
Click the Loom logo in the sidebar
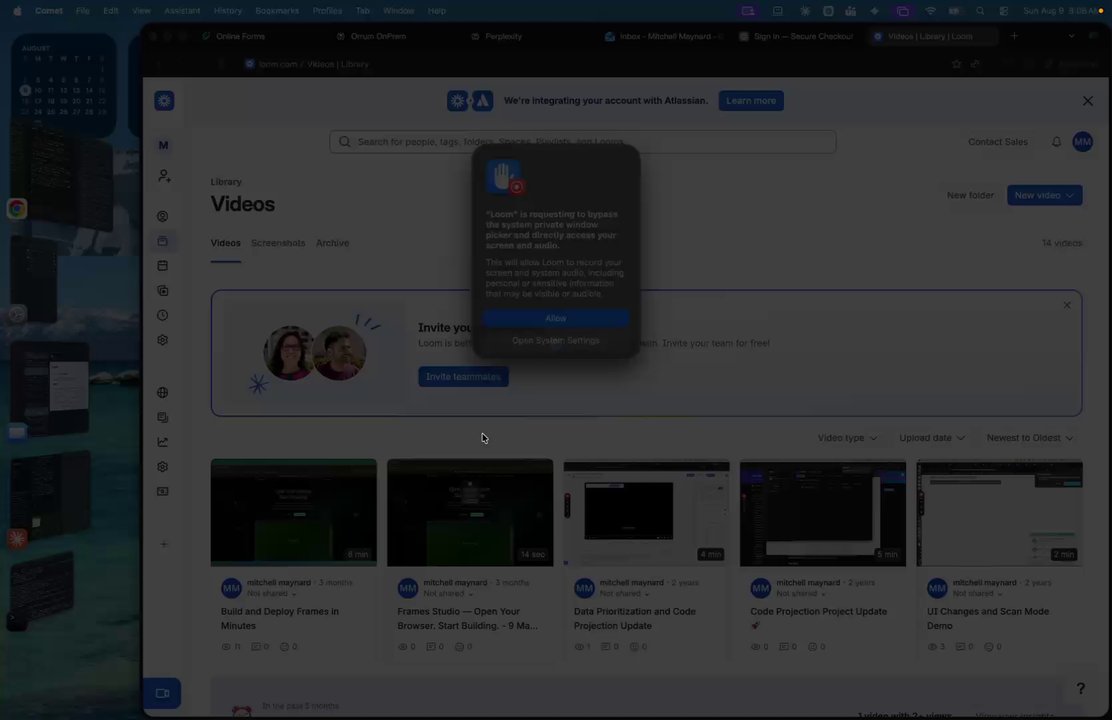(x=164, y=101)
